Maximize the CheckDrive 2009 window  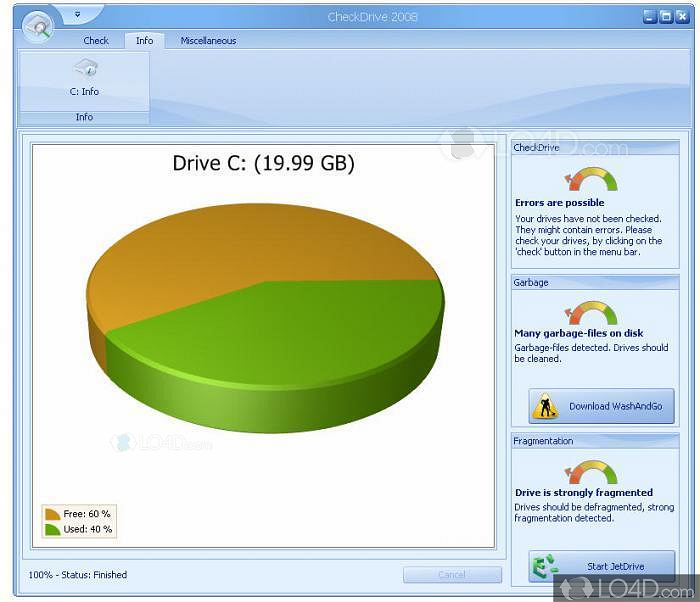666,17
